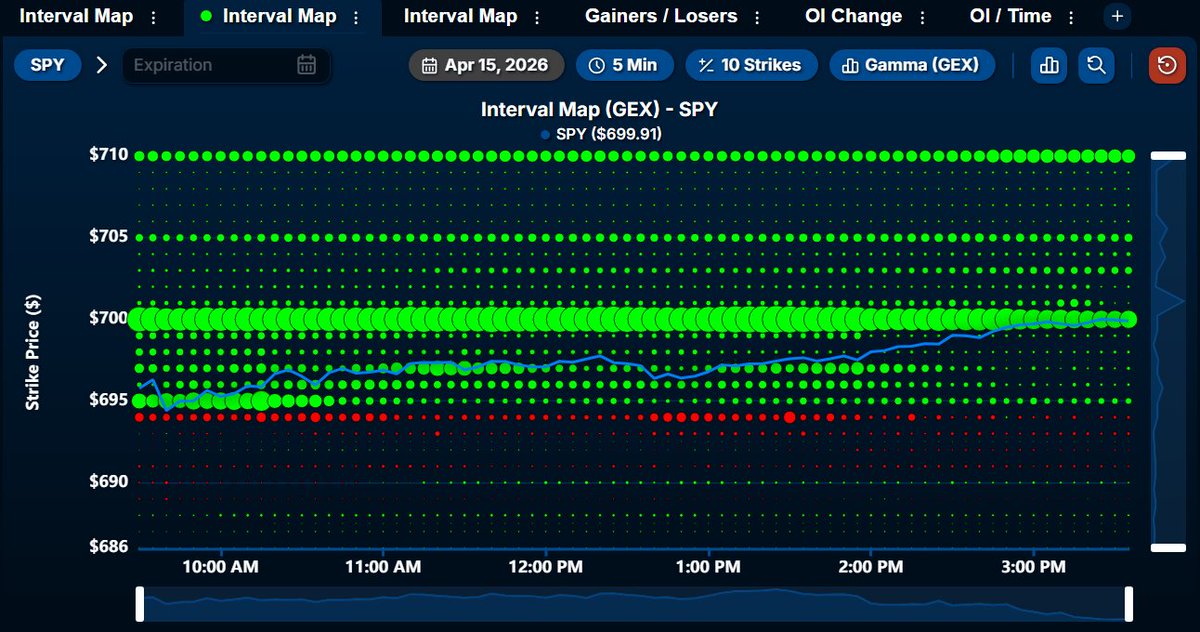Focus the Expiration input field
This screenshot has width=1200, height=632.
pyautogui.click(x=226, y=65)
